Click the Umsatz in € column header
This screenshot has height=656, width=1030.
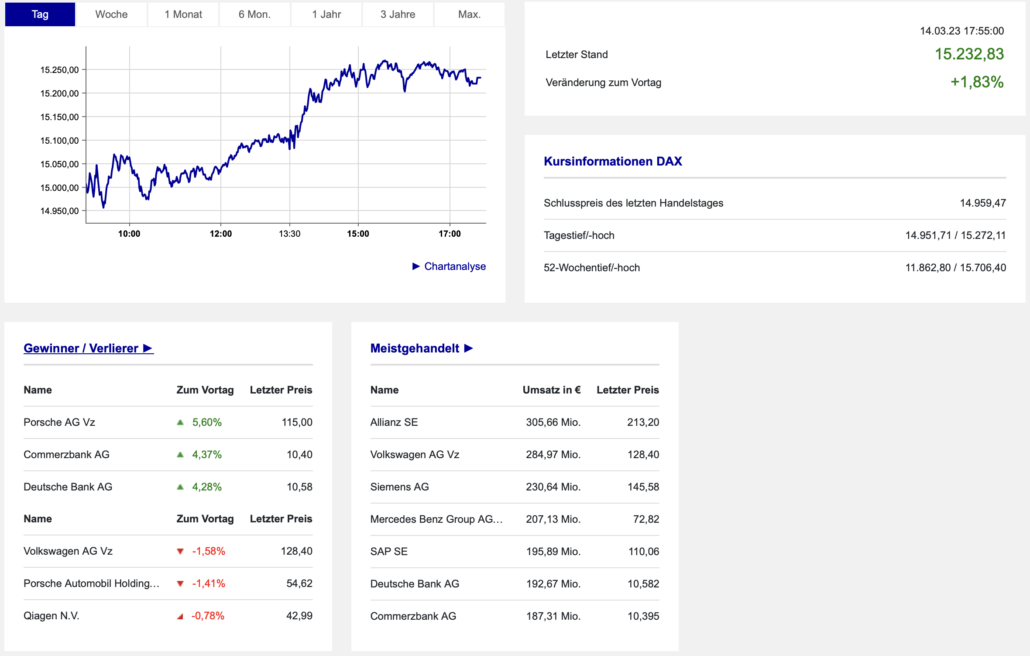point(552,390)
